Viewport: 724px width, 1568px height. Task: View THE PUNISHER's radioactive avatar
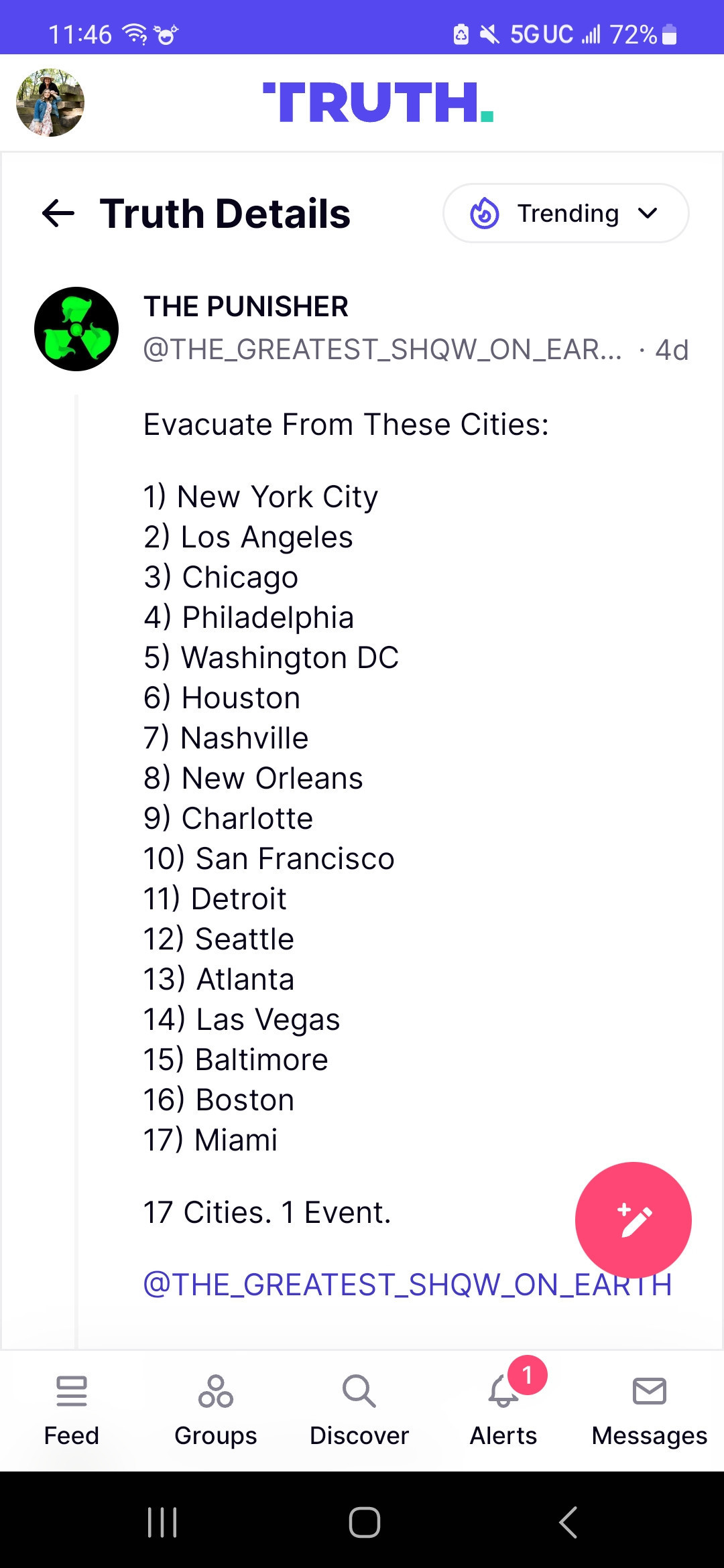pos(76,329)
